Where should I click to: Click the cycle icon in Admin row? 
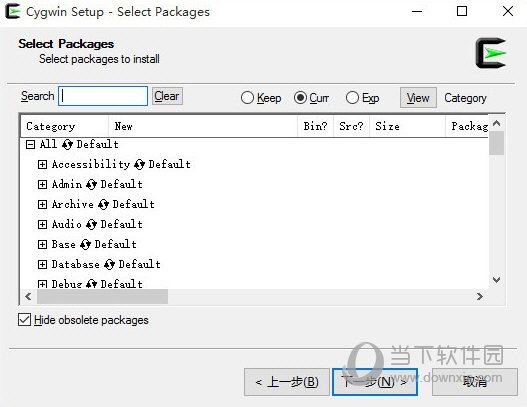tap(91, 185)
